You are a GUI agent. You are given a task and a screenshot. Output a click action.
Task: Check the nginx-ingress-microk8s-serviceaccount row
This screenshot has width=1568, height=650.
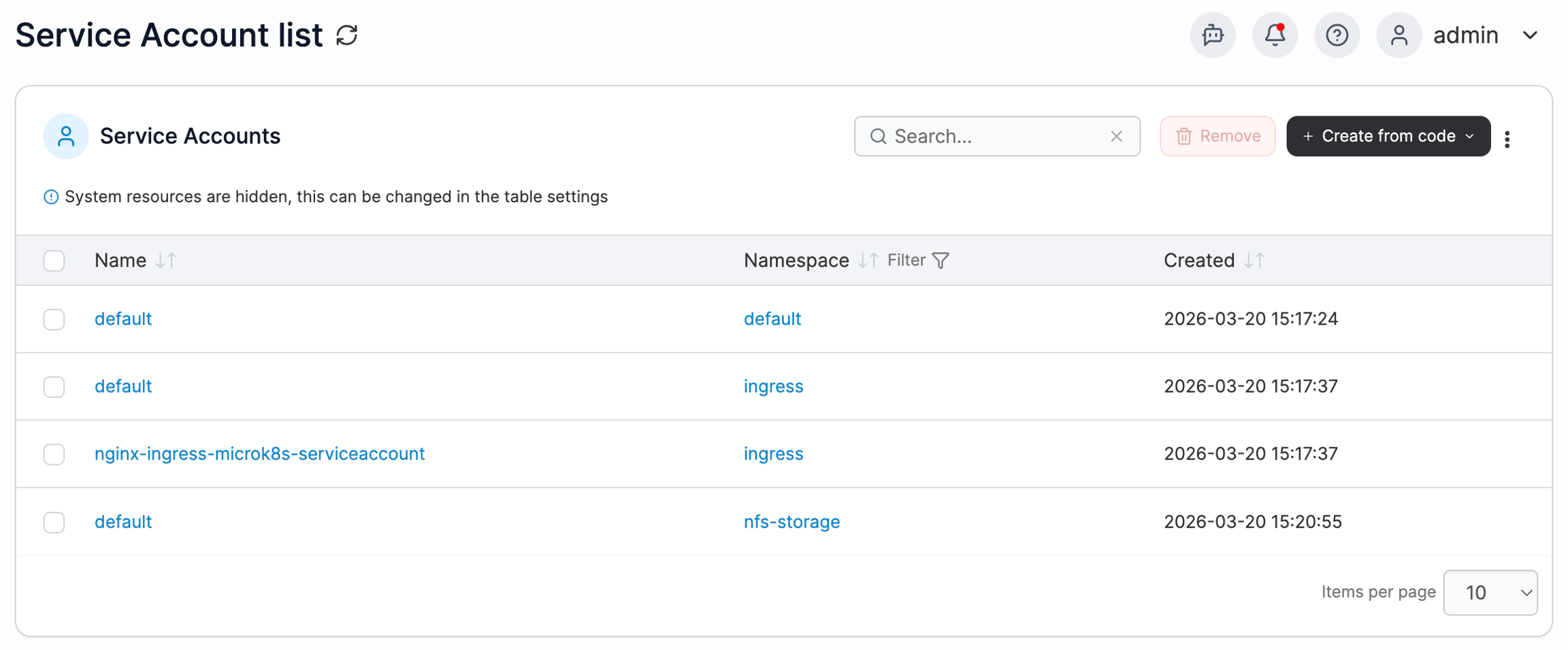click(x=54, y=454)
